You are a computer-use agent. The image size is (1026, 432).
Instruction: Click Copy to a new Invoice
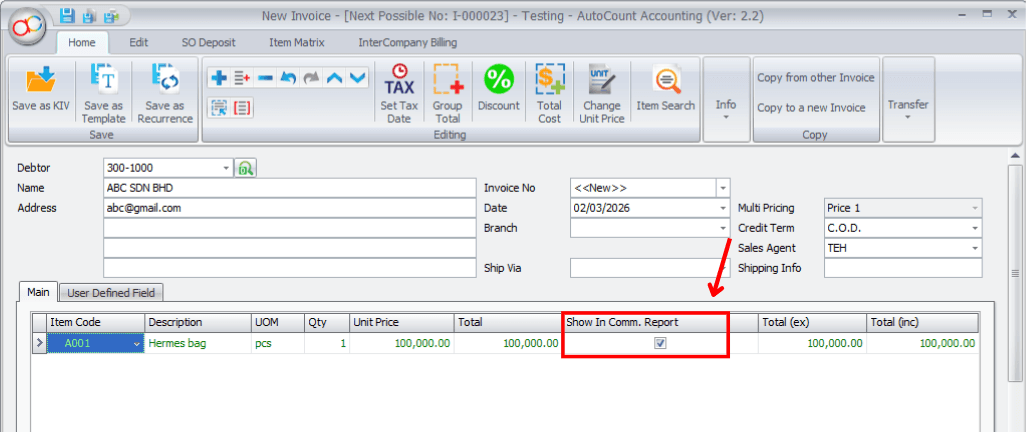[x=811, y=107]
